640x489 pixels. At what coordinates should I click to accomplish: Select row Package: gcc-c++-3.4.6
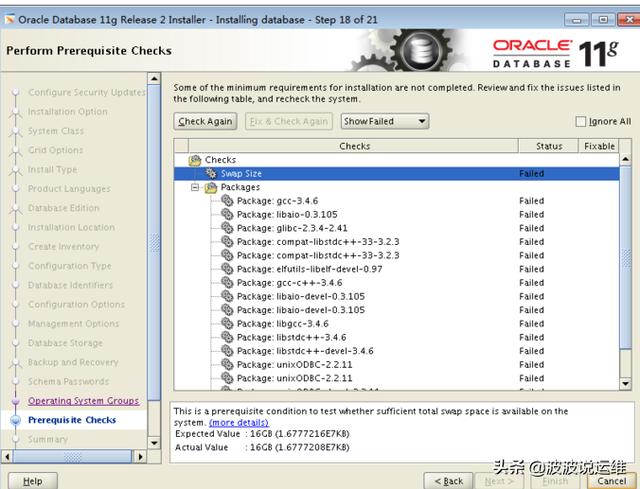click(396, 283)
